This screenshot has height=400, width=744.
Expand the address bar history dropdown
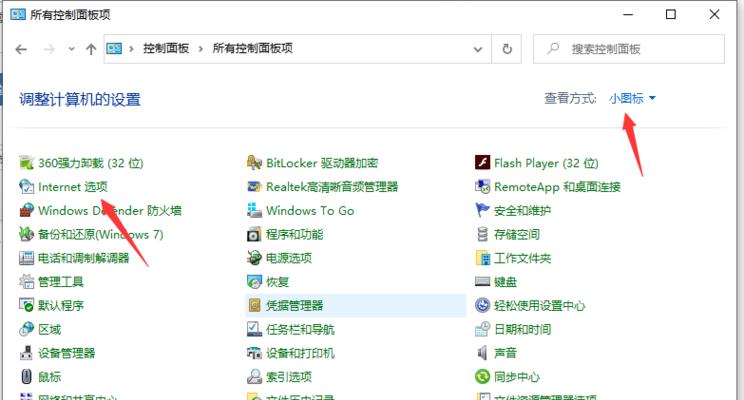(x=478, y=49)
